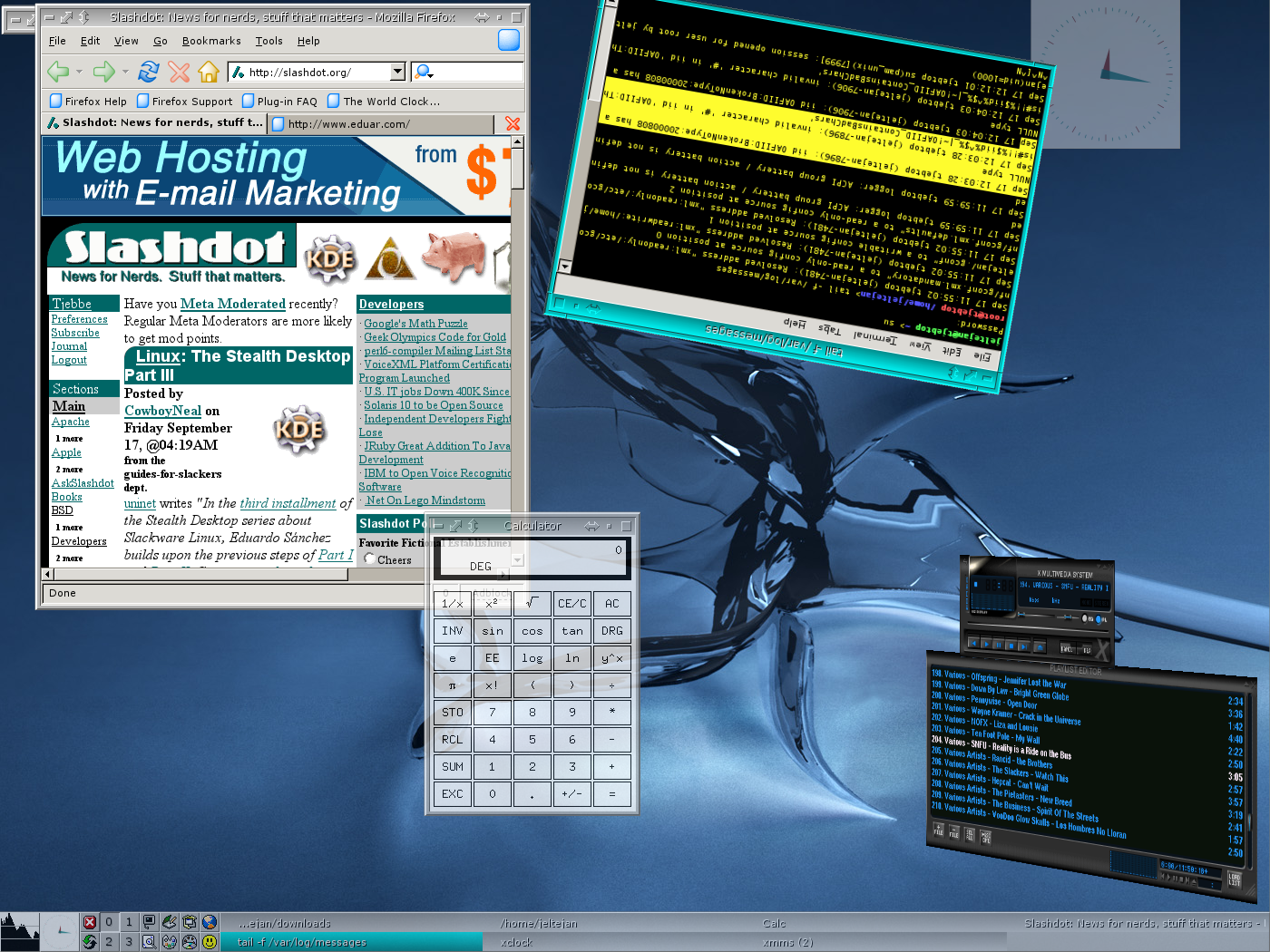
Task: Open the Meta Moderated link on Slashdot
Action: tap(233, 304)
